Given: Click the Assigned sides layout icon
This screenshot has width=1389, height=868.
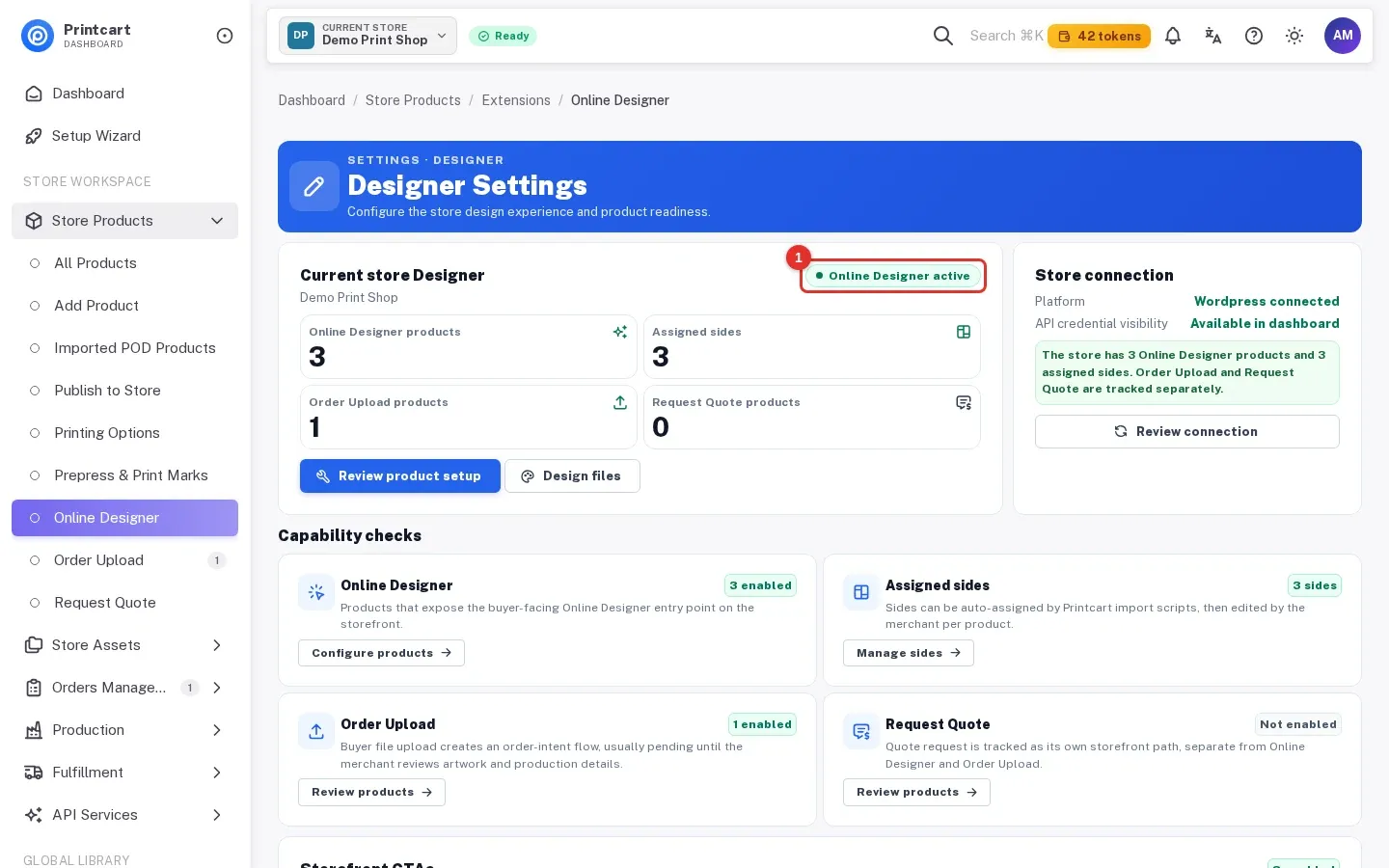Looking at the screenshot, I should click(964, 332).
